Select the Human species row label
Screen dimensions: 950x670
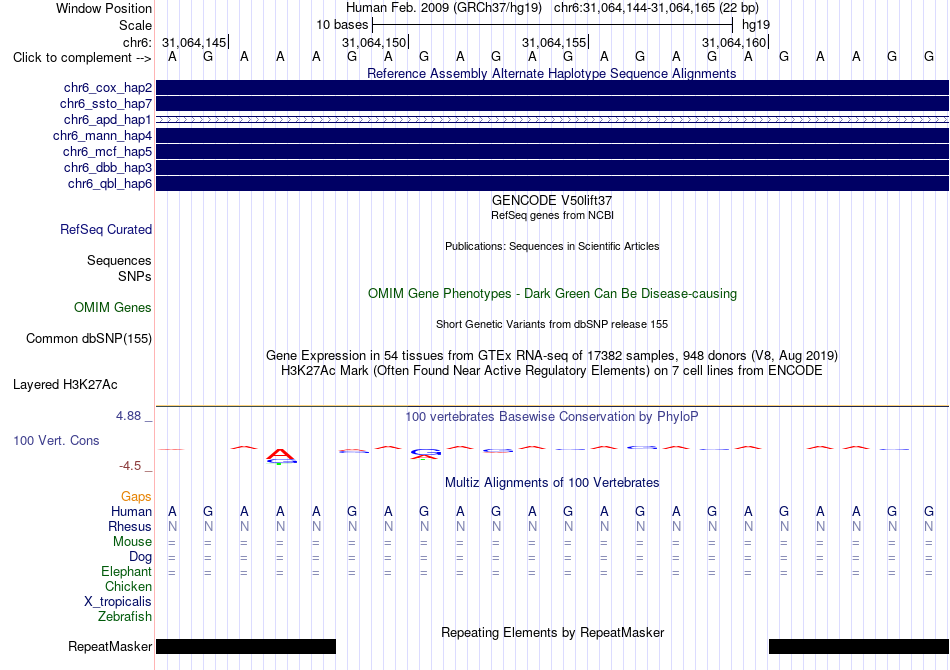pos(131,512)
